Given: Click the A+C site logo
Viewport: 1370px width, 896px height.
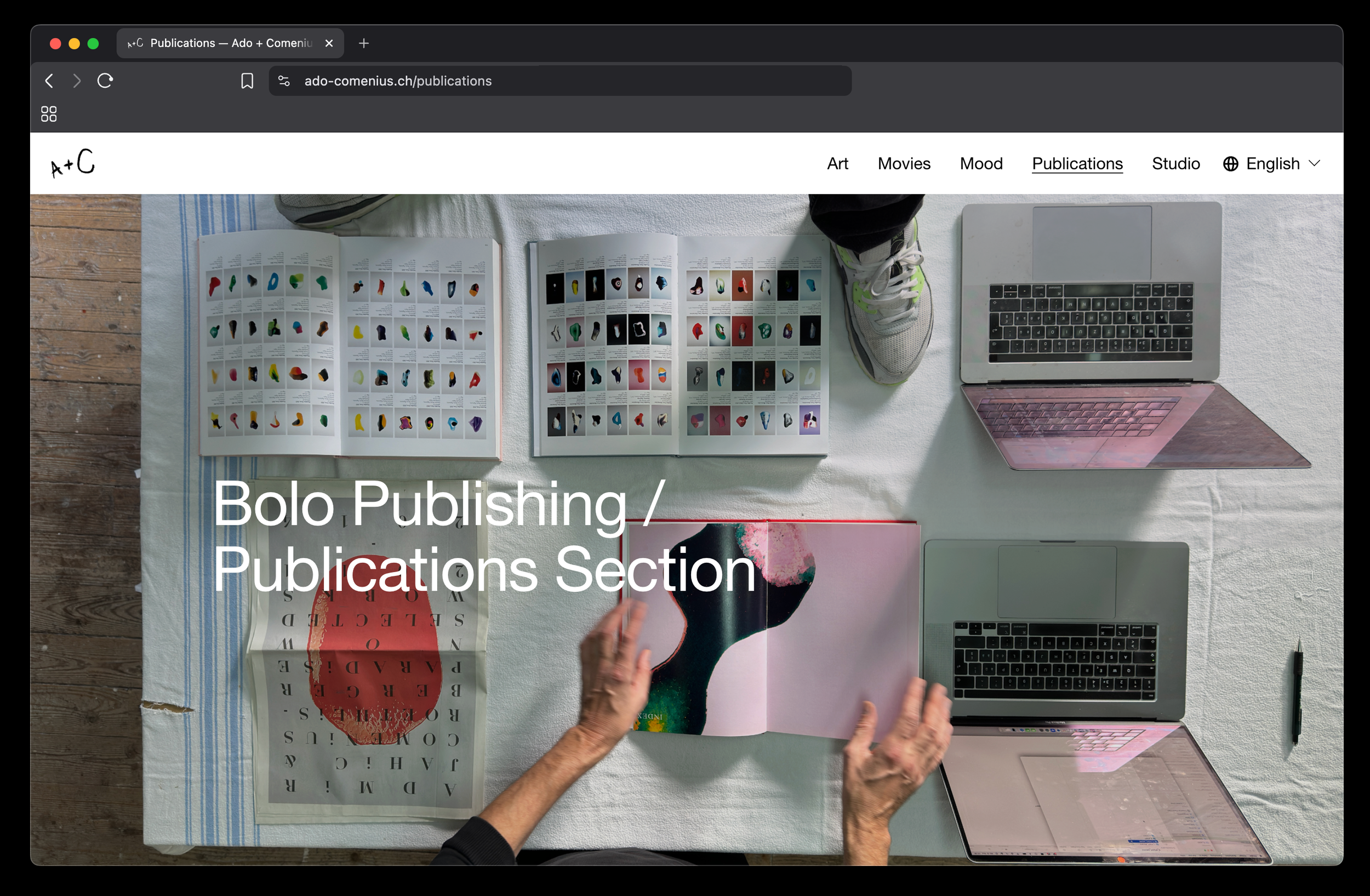Looking at the screenshot, I should coord(73,163).
